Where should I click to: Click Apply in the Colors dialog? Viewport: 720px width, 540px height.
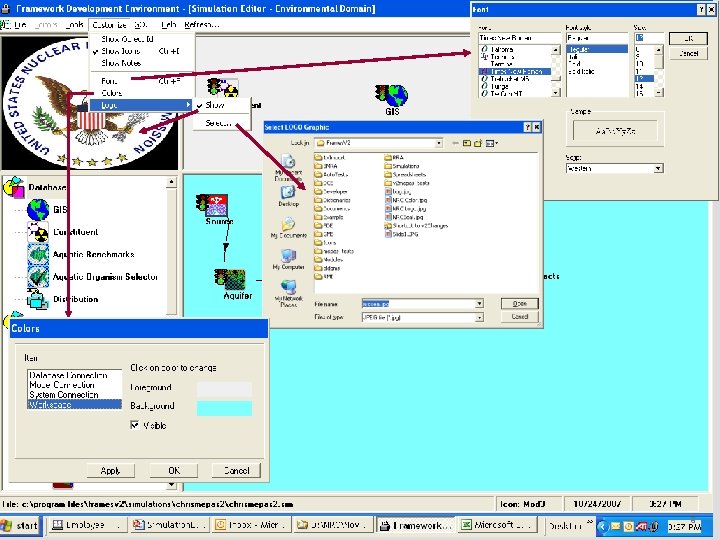[x=111, y=471]
